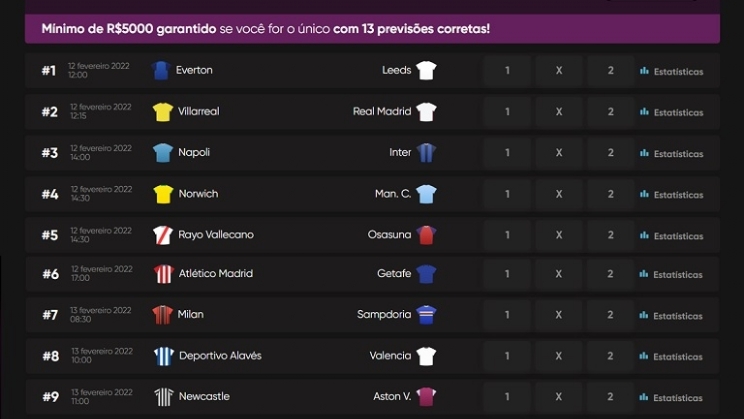Image resolution: width=744 pixels, height=419 pixels.
Task: Click Atlético Madrid's striped jersey icon
Action: [x=163, y=274]
